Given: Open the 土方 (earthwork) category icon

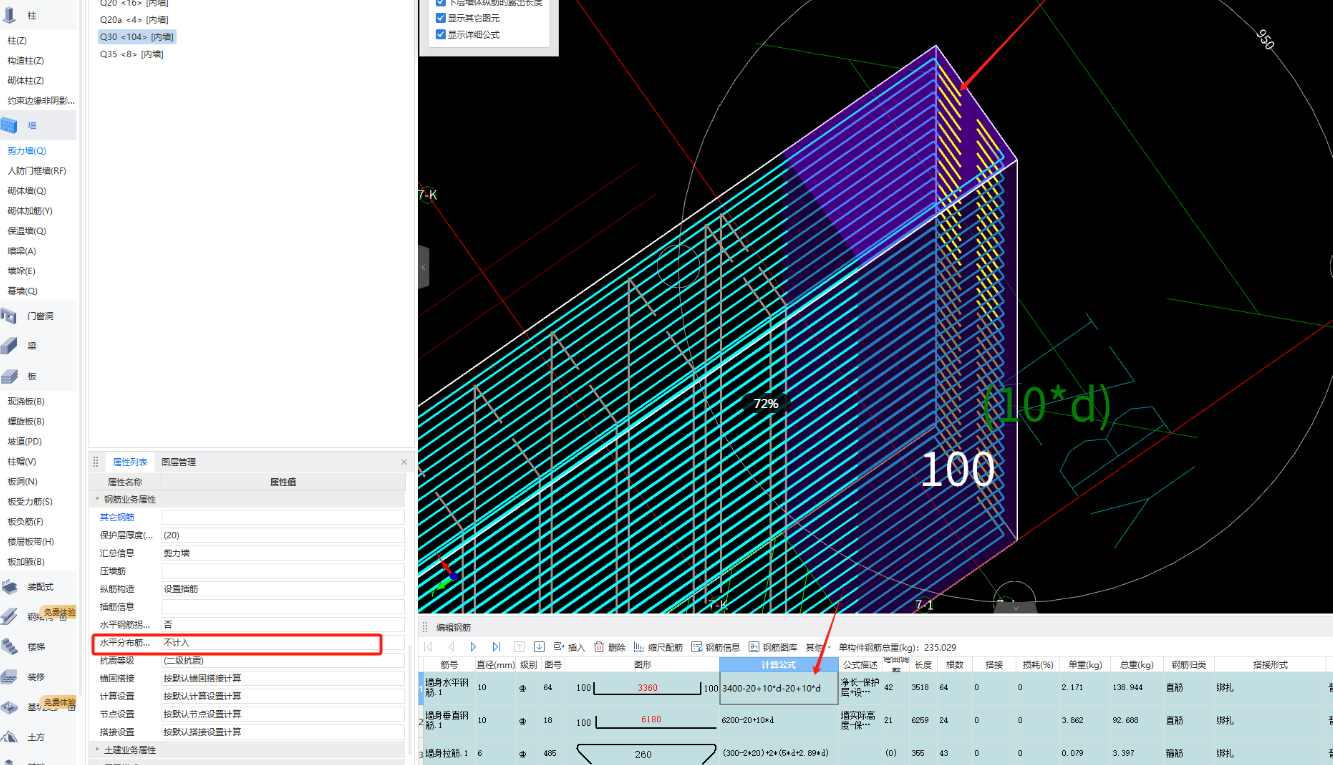Looking at the screenshot, I should [x=10, y=737].
